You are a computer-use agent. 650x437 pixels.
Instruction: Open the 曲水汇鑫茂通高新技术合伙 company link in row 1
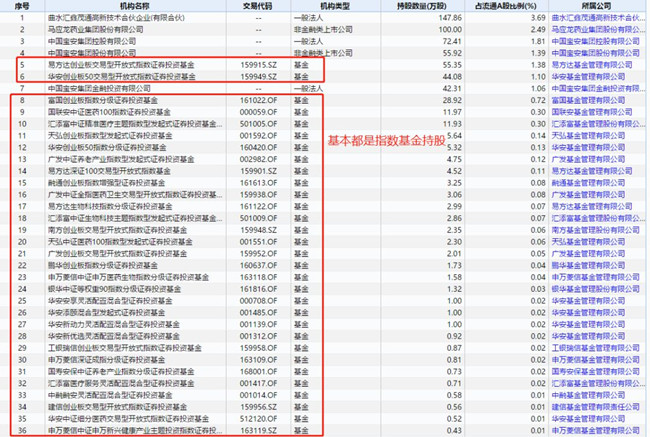tap(599, 18)
